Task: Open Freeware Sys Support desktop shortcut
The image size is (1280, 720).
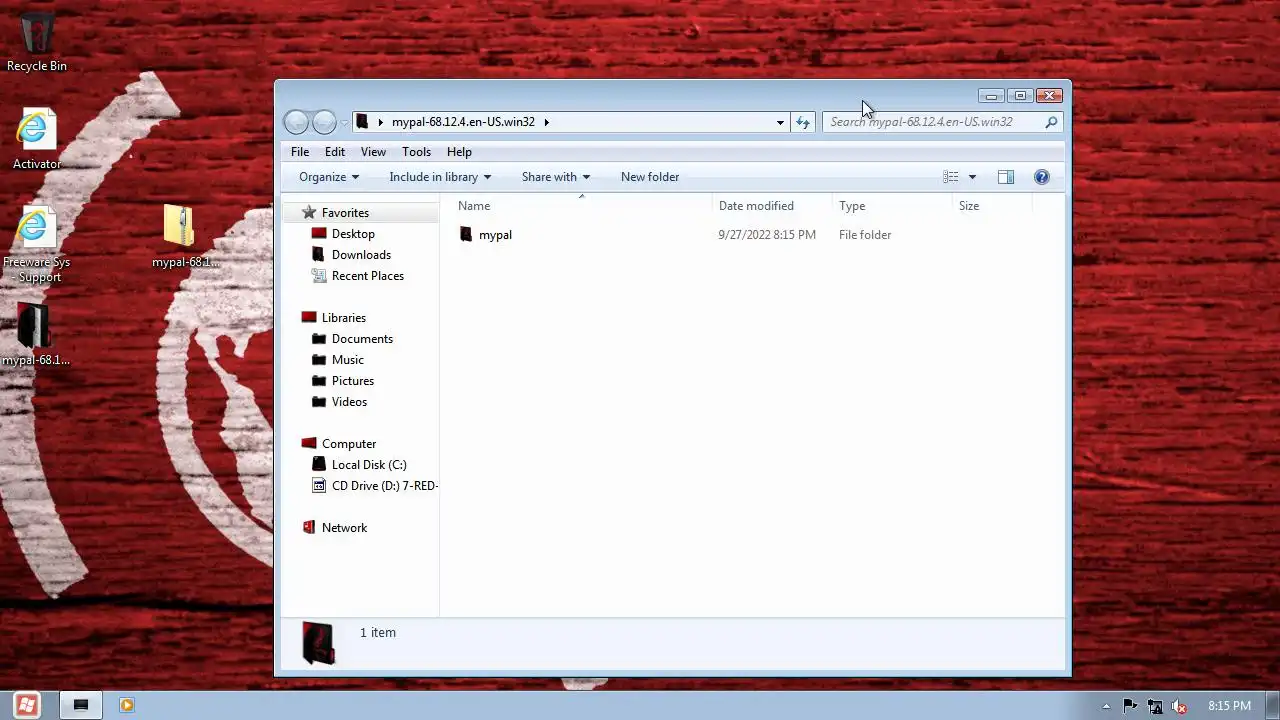Action: tap(36, 245)
